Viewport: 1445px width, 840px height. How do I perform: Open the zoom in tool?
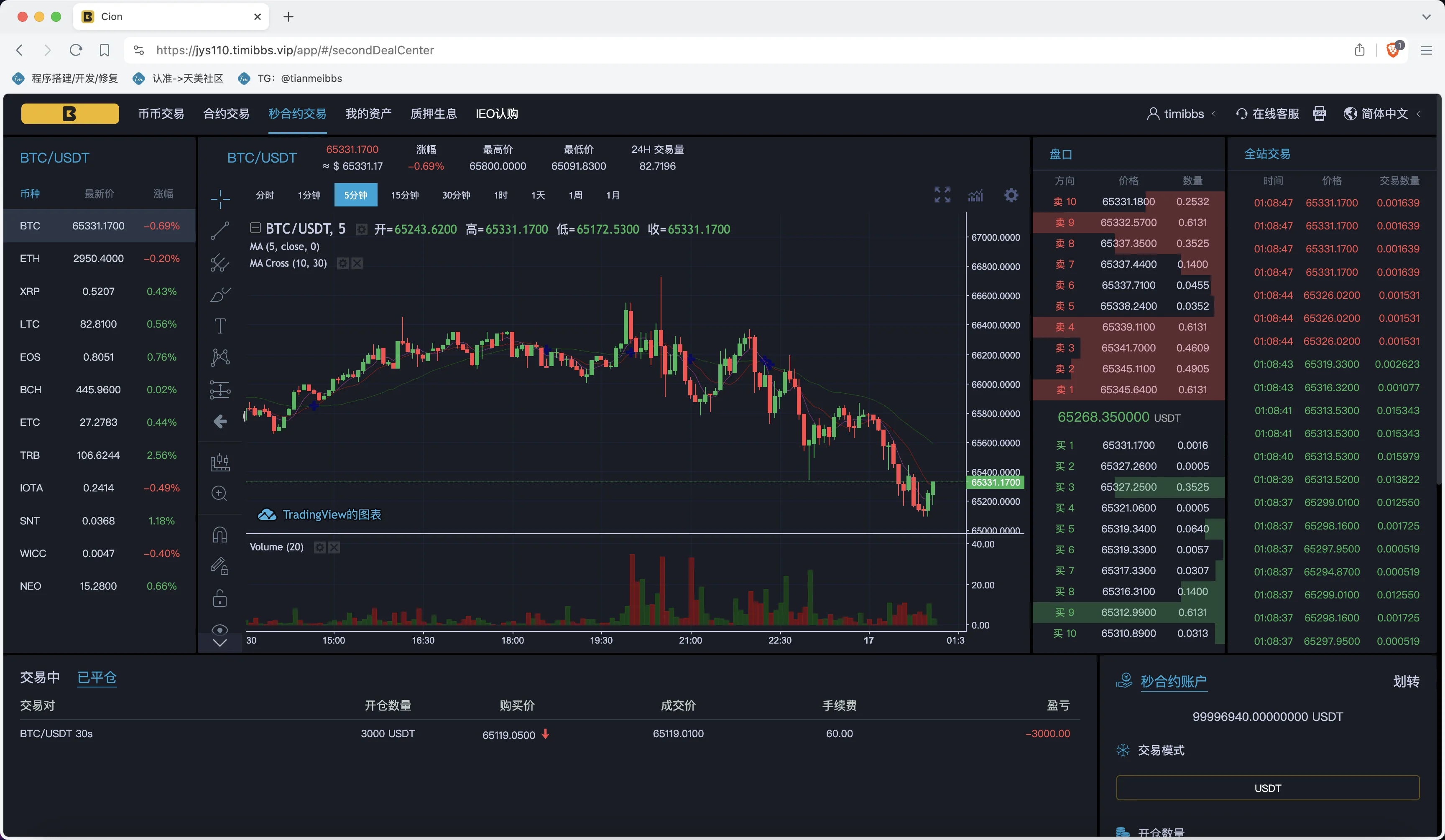tap(220, 493)
